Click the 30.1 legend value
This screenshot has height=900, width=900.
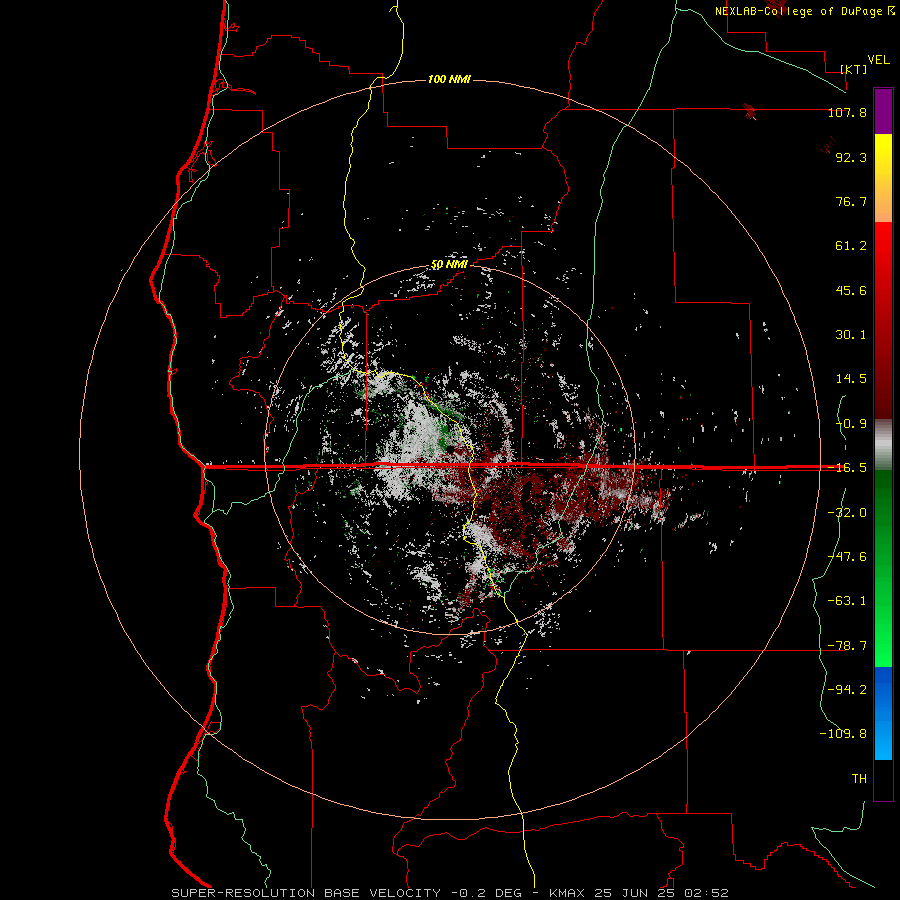851,335
